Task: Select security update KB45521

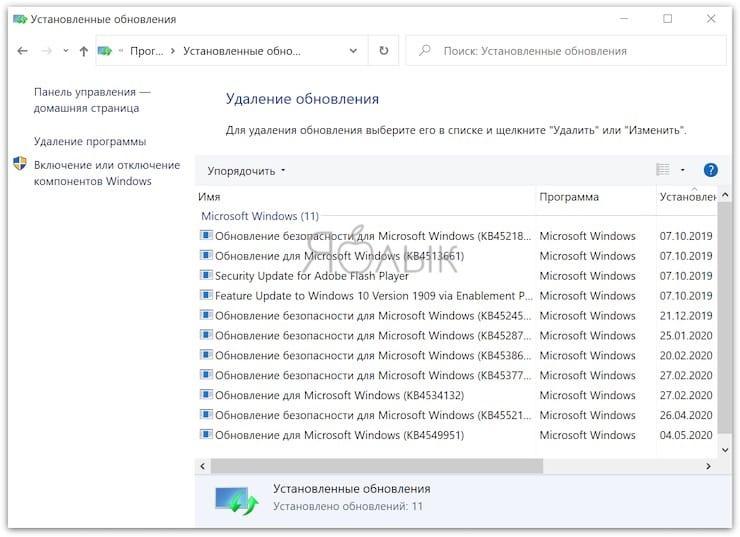Action: [456, 415]
